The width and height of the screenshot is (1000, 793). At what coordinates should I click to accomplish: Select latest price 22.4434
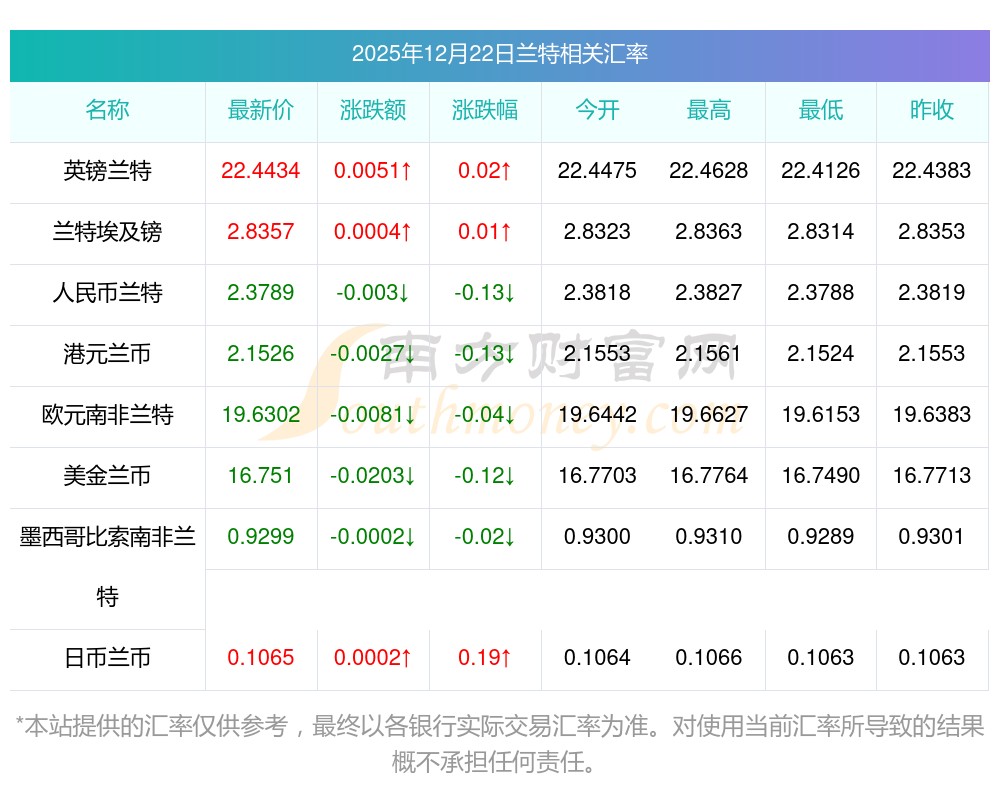[261, 170]
